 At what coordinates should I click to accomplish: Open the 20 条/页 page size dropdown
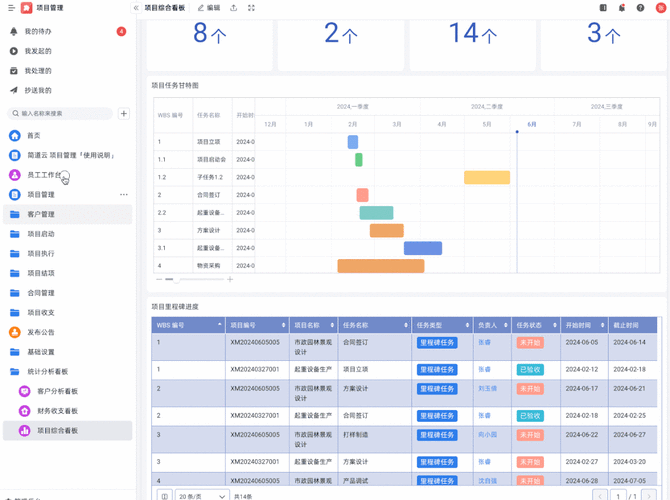(202, 496)
